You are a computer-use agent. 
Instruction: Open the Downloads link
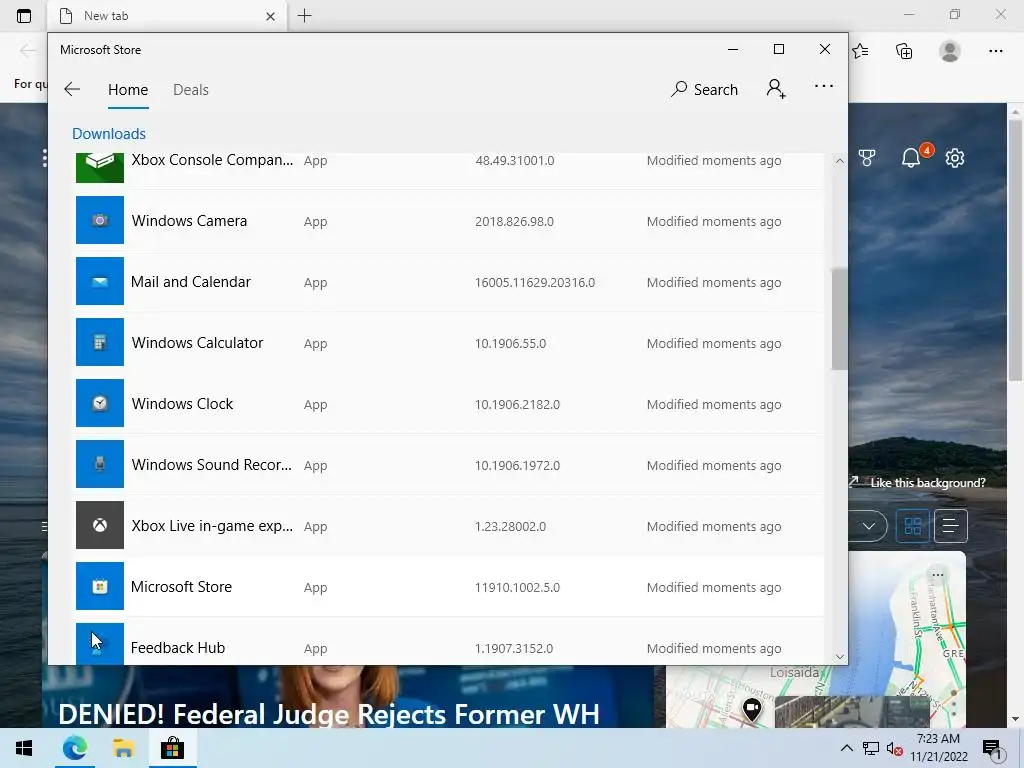109,133
